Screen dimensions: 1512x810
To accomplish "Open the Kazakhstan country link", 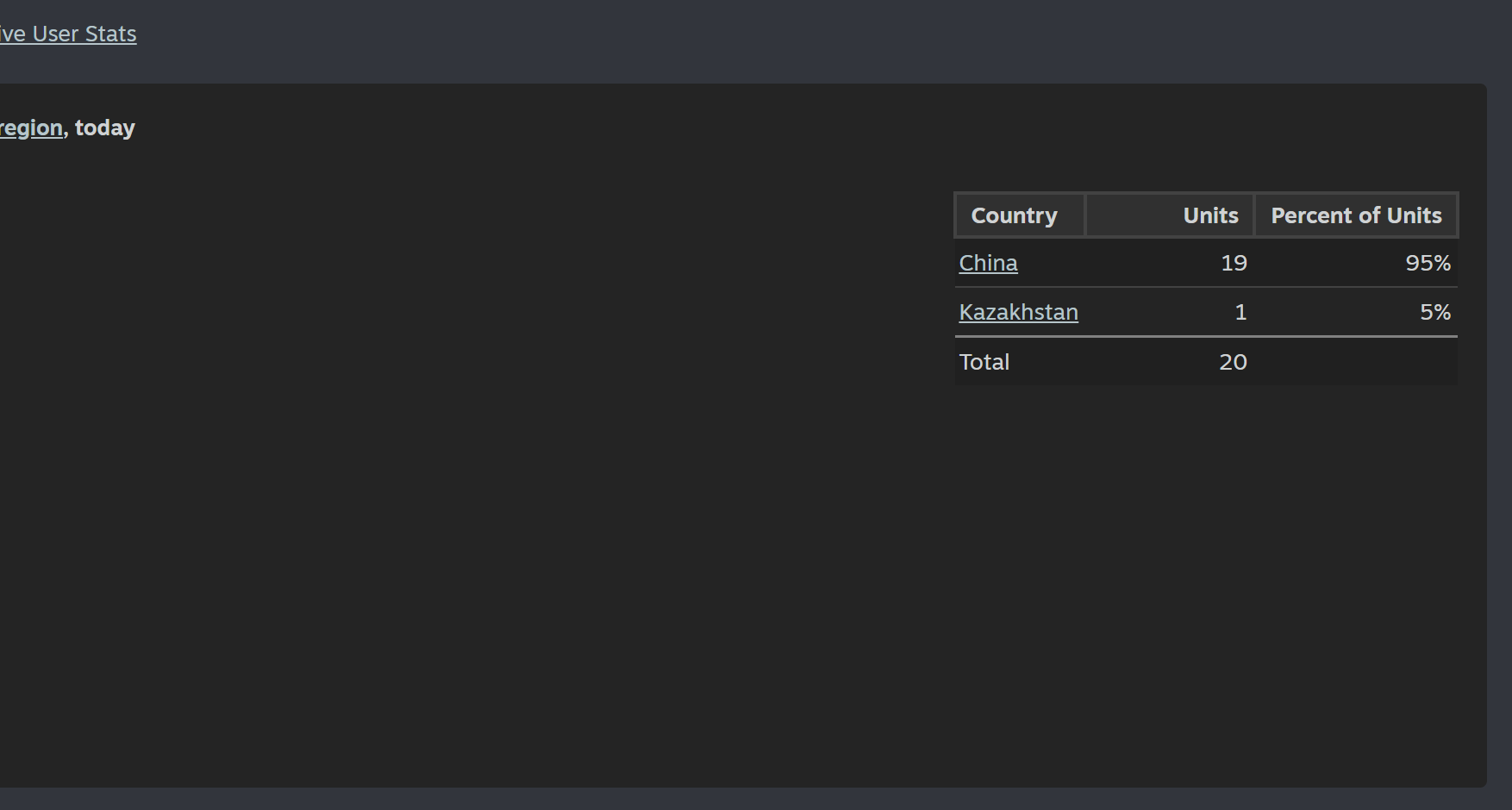I will click(x=1018, y=312).
